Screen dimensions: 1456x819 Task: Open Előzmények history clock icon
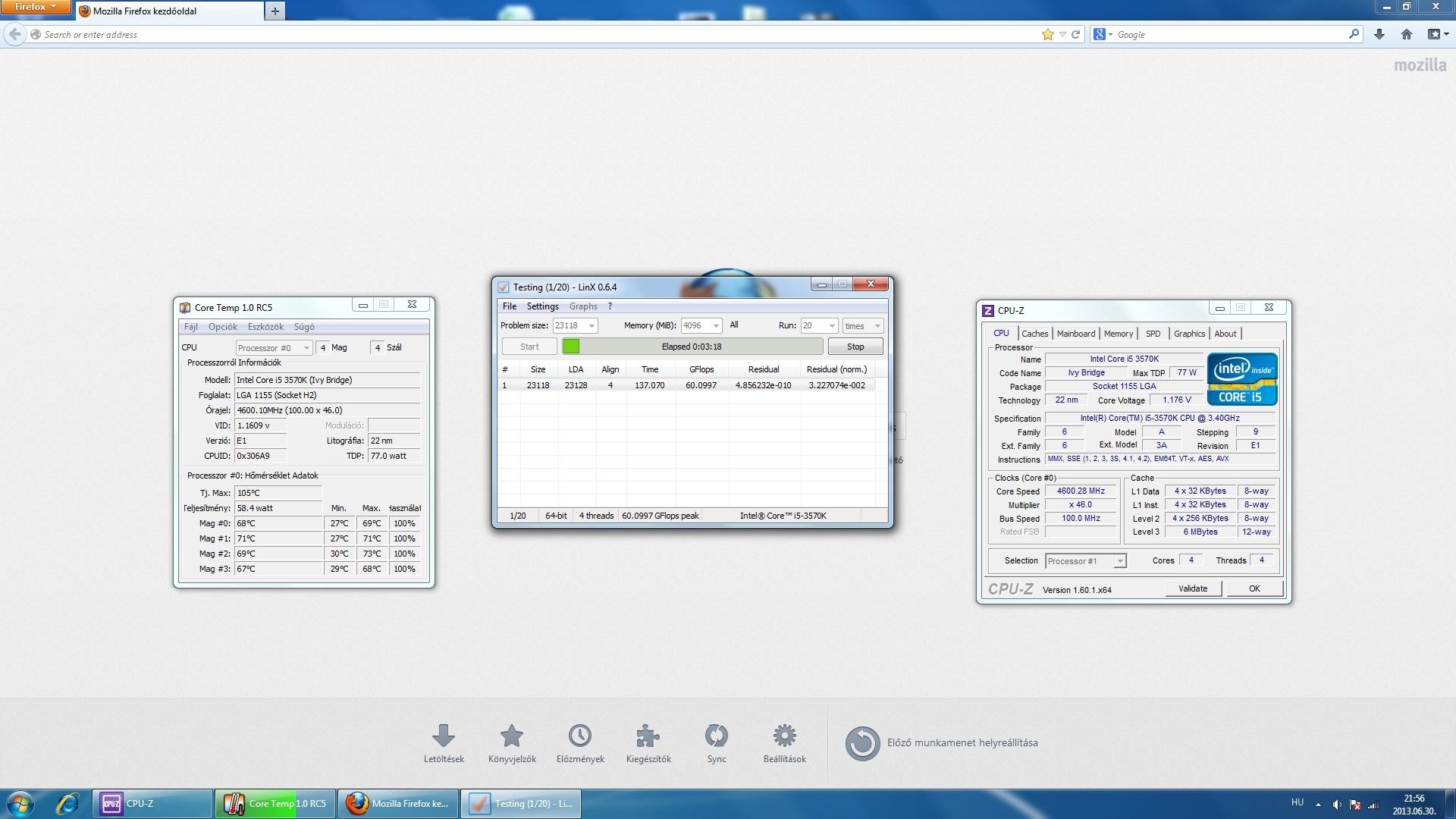(x=580, y=736)
